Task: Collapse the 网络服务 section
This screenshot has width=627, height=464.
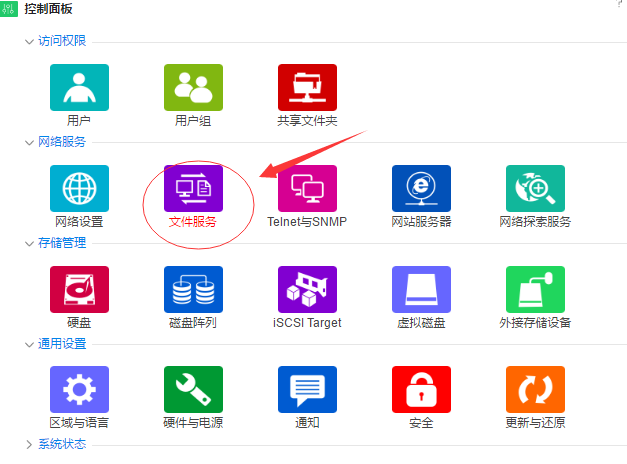Action: 30,142
